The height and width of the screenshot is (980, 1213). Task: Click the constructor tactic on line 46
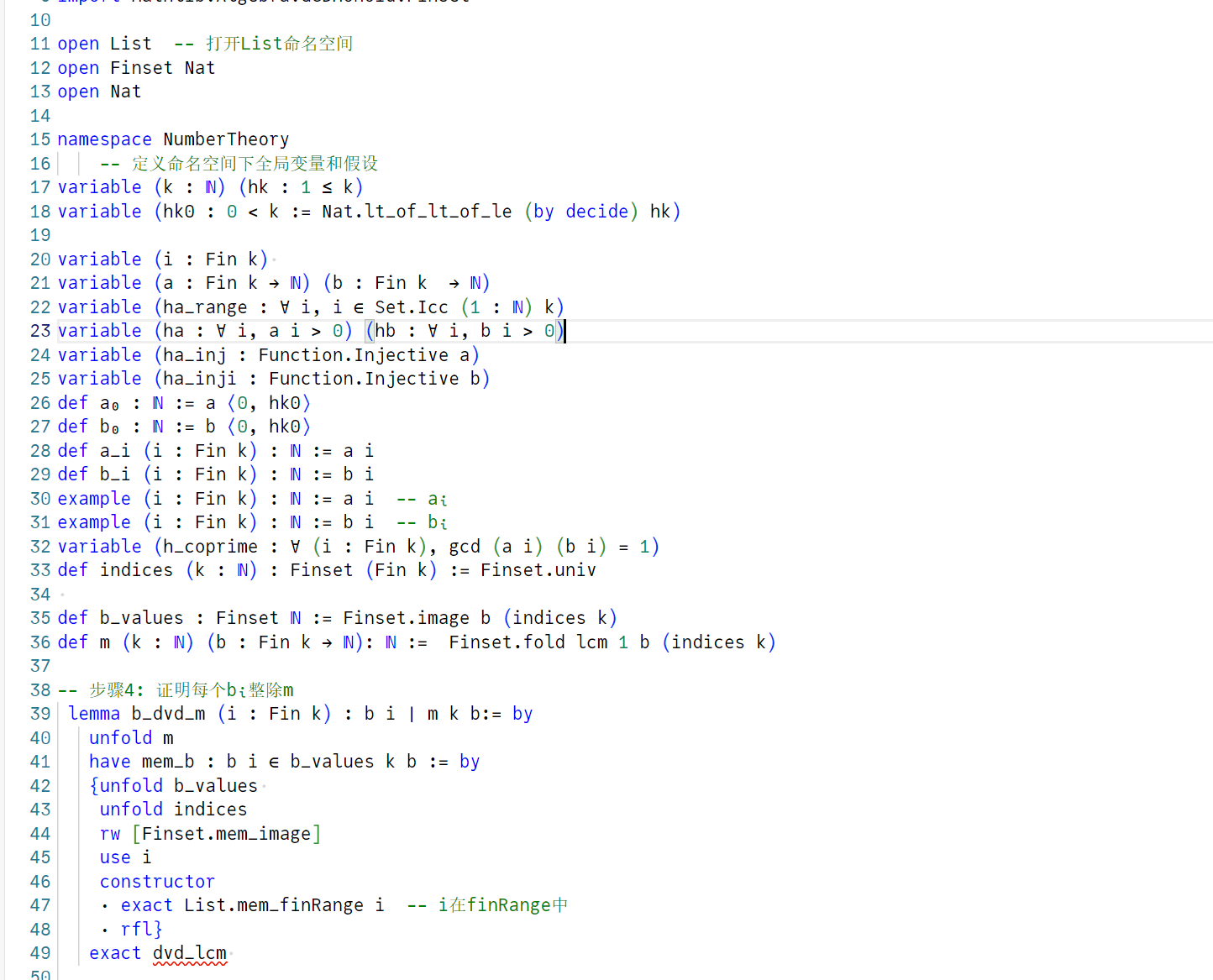[x=157, y=882]
